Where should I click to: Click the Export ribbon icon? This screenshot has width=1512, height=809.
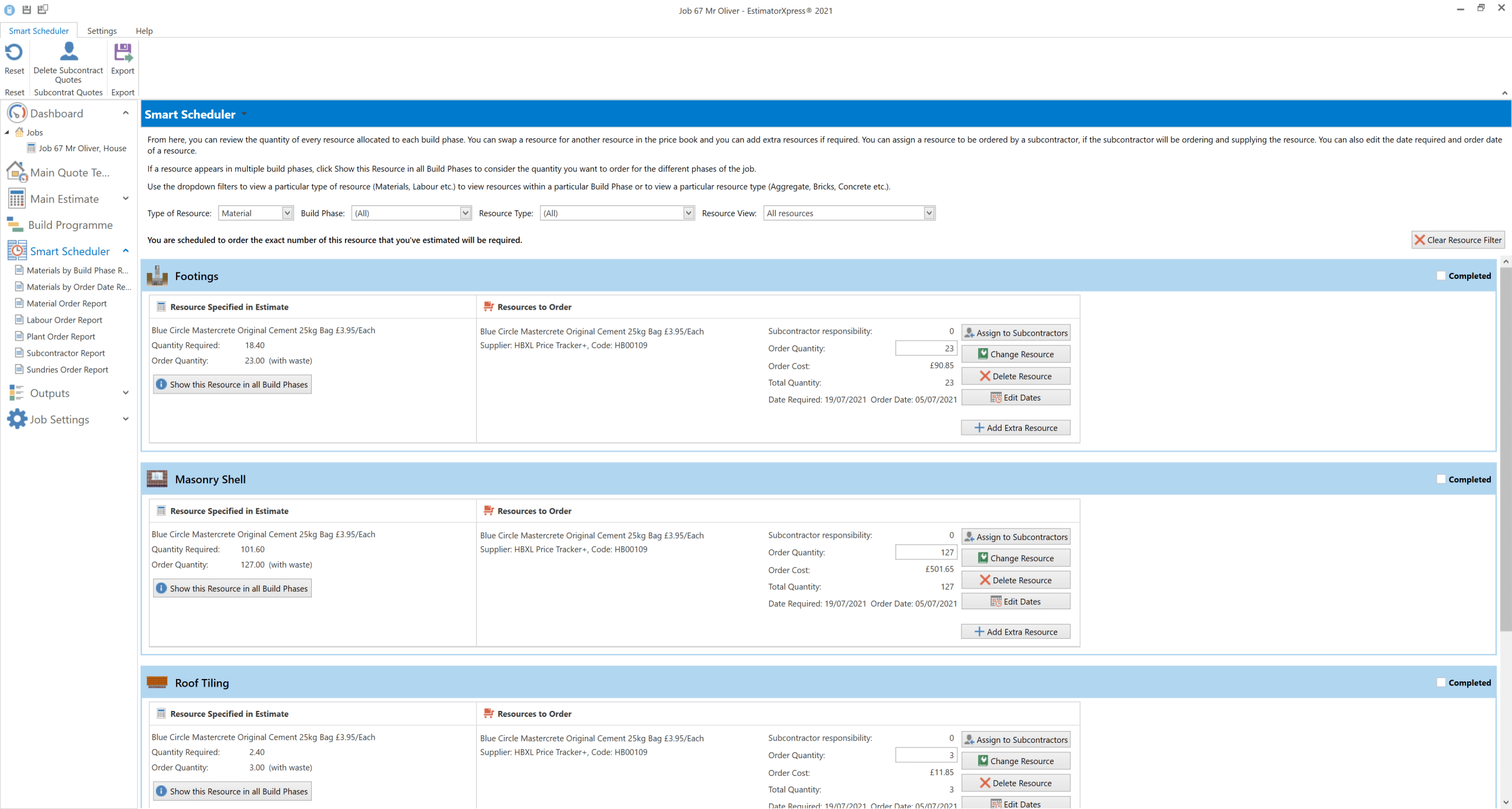pos(123,53)
